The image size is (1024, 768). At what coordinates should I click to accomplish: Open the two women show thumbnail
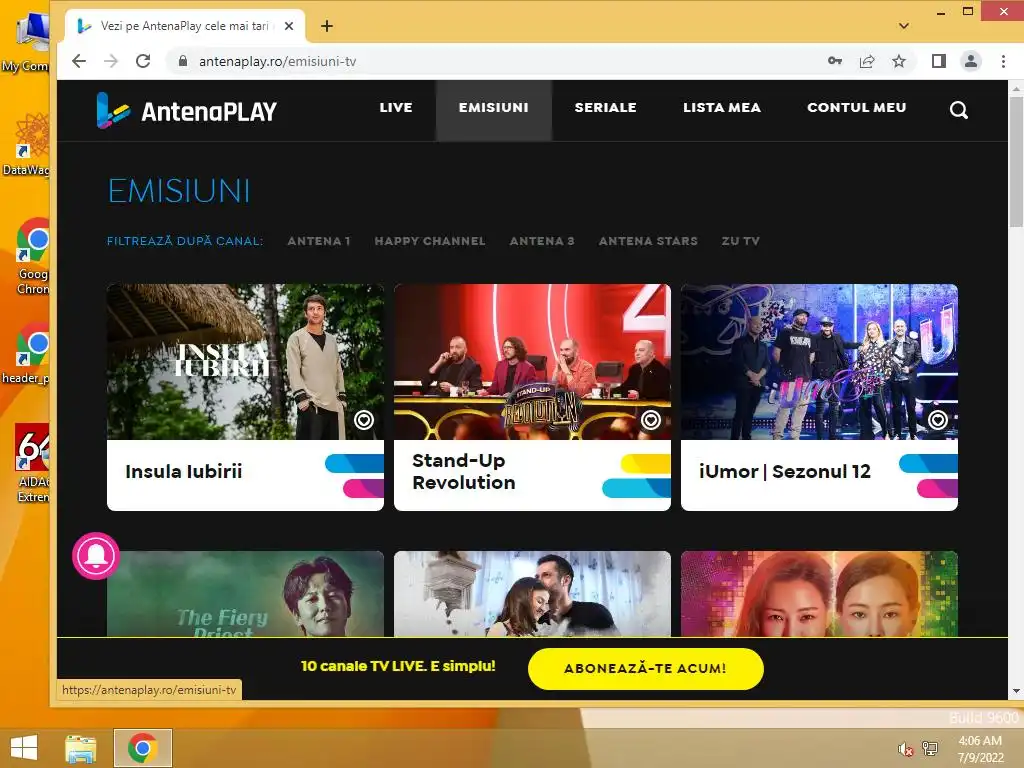click(x=819, y=594)
